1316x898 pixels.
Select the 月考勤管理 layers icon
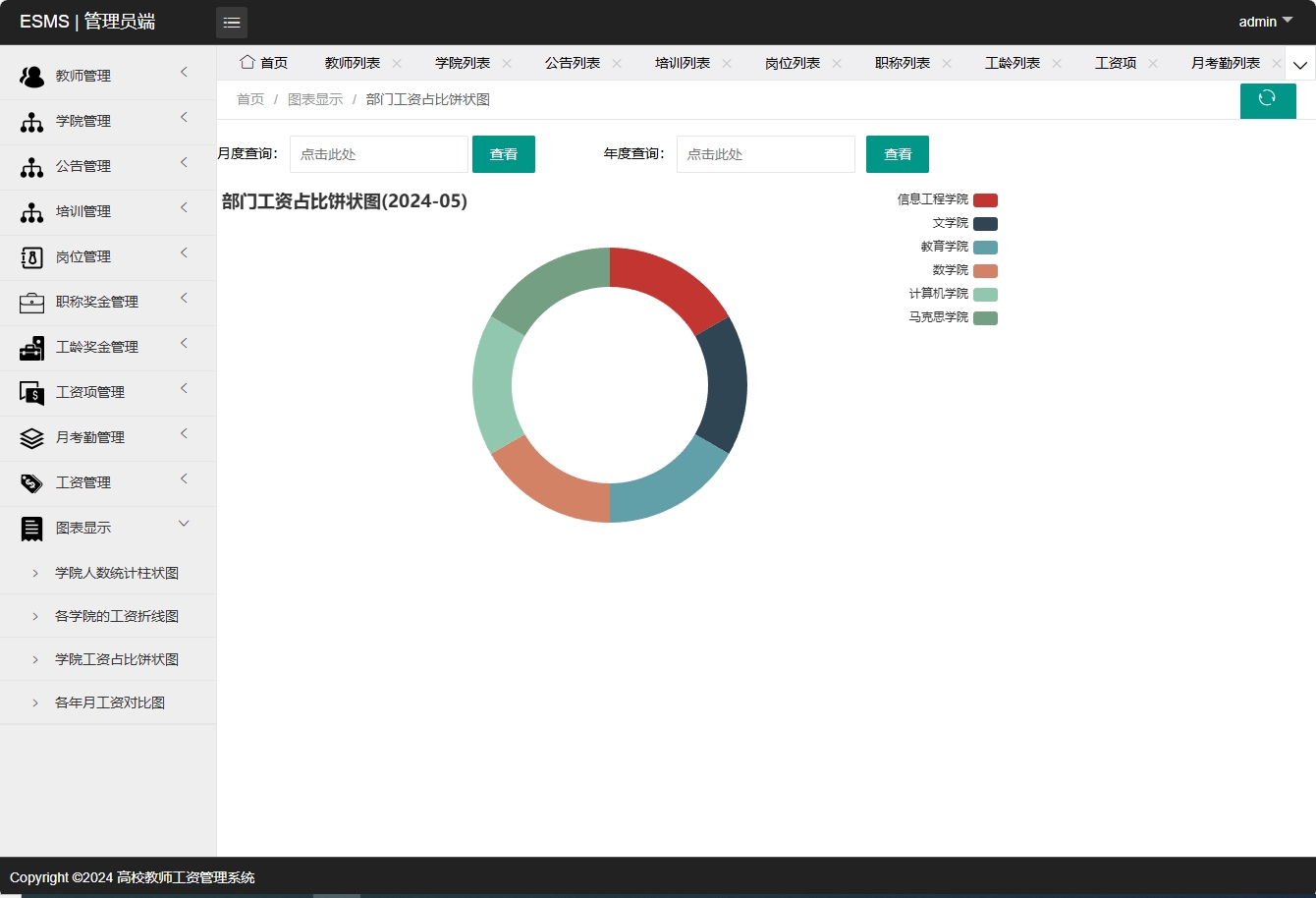pyautogui.click(x=31, y=437)
